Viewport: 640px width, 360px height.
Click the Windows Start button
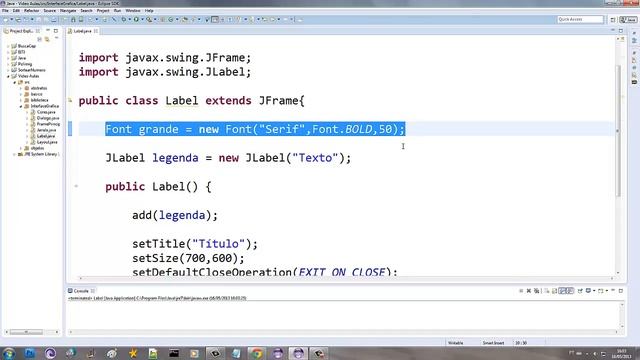(x=9, y=353)
